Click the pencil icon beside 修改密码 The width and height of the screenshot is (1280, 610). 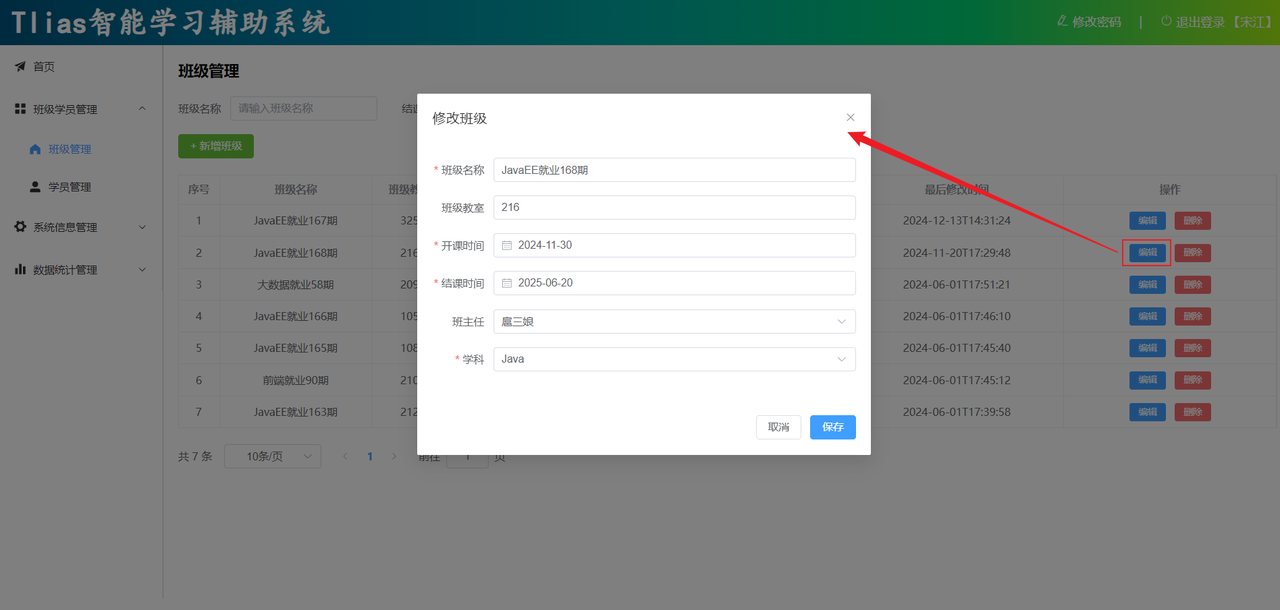point(1063,20)
